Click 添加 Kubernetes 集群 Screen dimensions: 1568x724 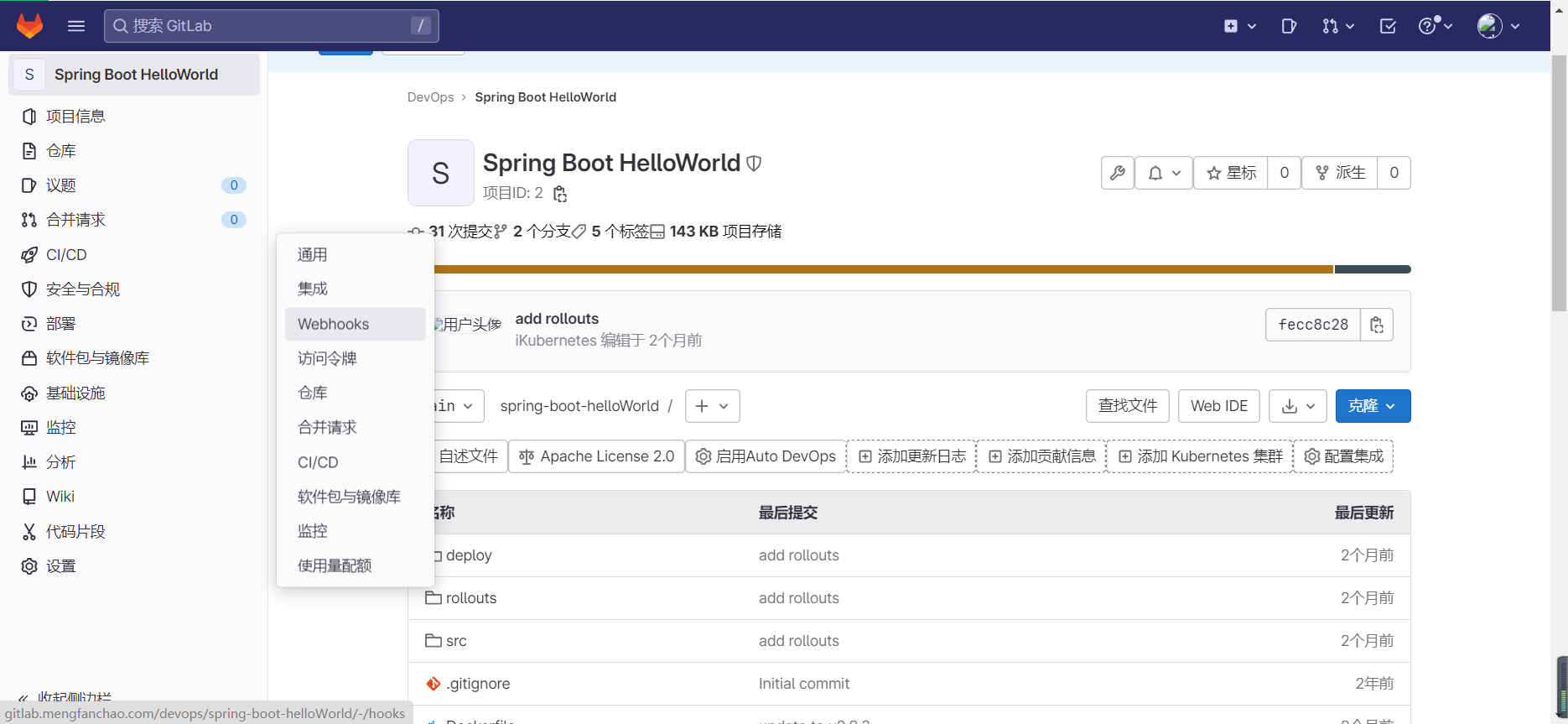(1200, 456)
